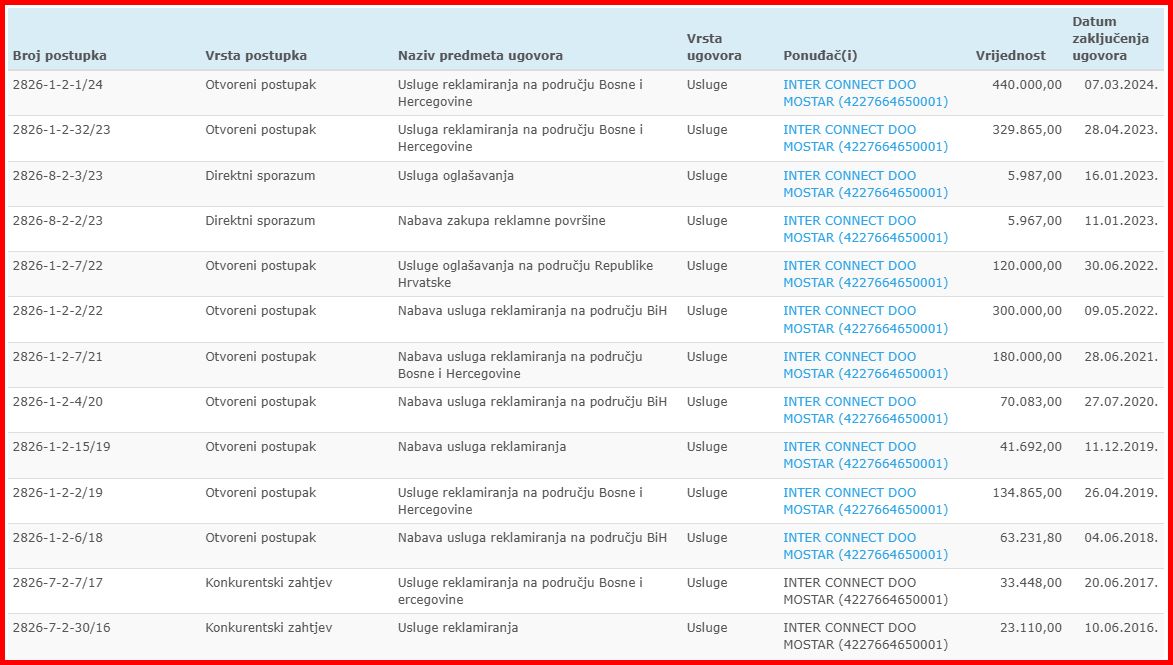1173x665 pixels.
Task: Click the contract date 04.06.2018.
Action: [x=1121, y=538]
